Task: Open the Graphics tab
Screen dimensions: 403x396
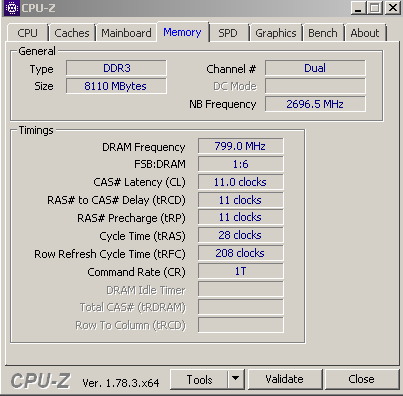Action: [276, 33]
